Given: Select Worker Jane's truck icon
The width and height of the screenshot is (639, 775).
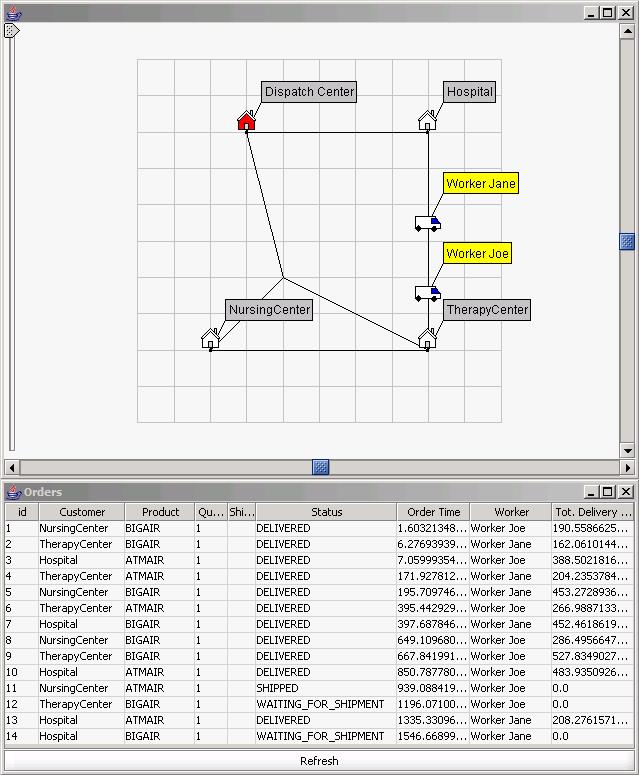Looking at the screenshot, I should tap(427, 222).
